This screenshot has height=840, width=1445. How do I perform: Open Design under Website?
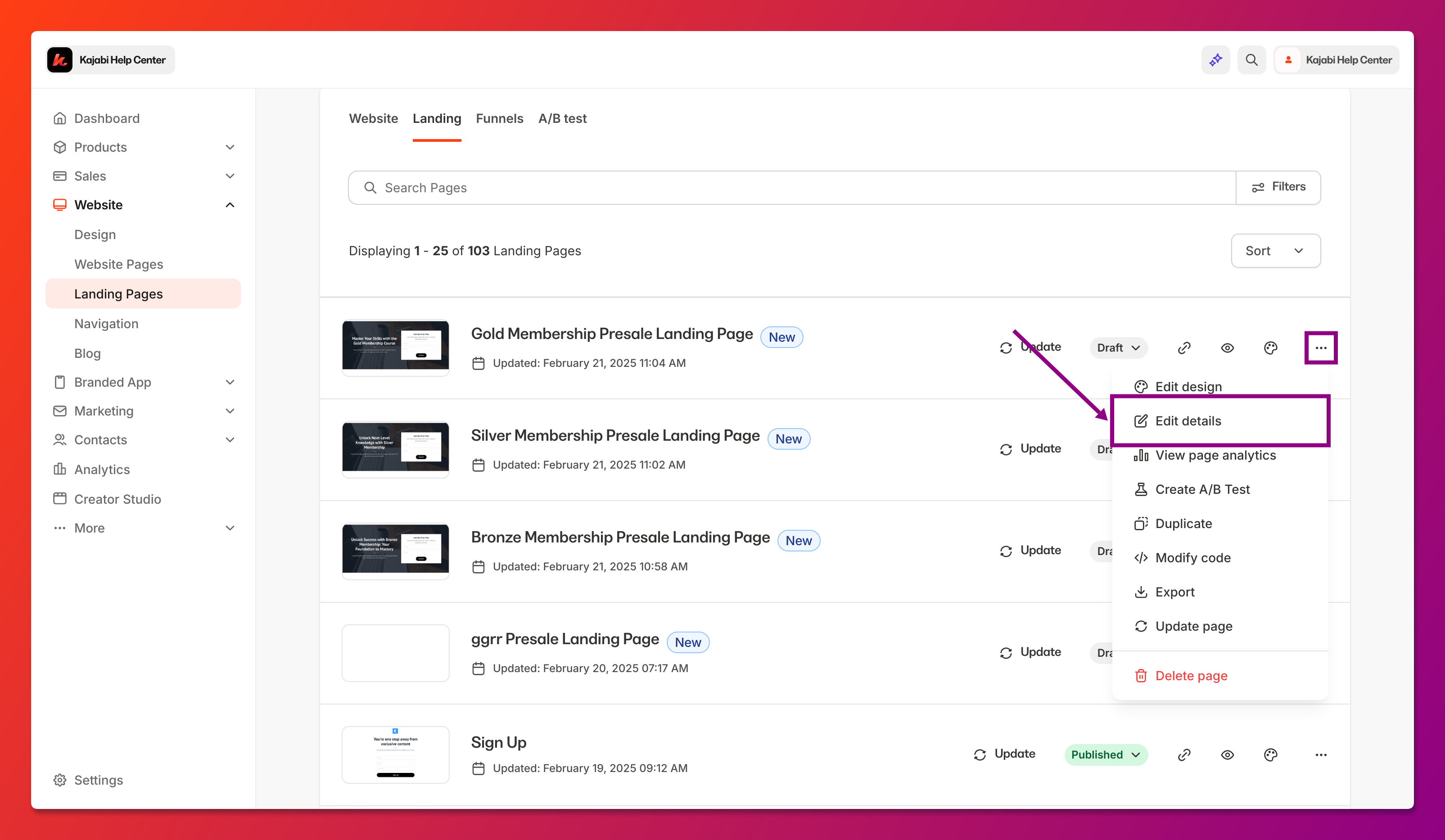coord(95,235)
